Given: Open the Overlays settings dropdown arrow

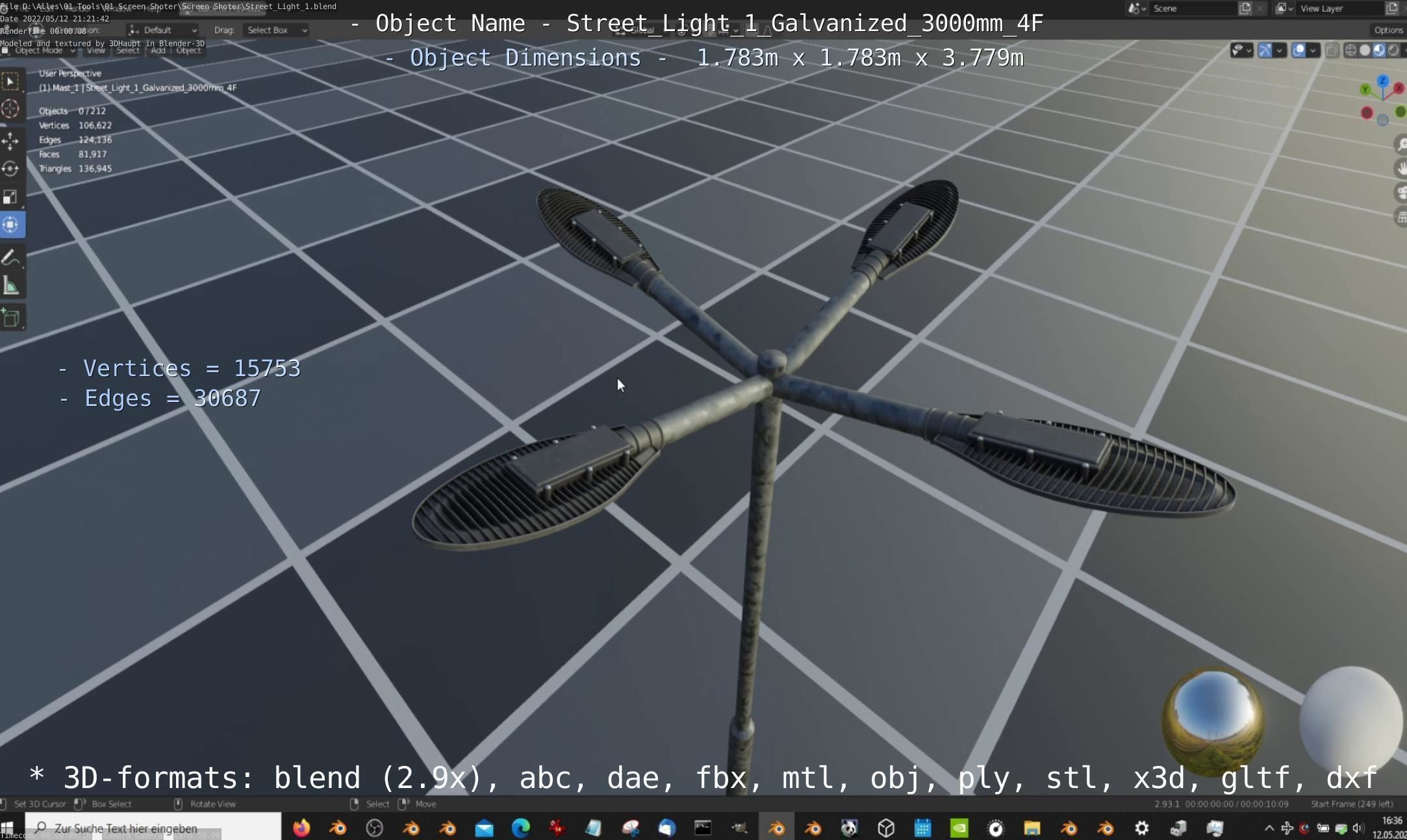Looking at the screenshot, I should (x=1312, y=50).
